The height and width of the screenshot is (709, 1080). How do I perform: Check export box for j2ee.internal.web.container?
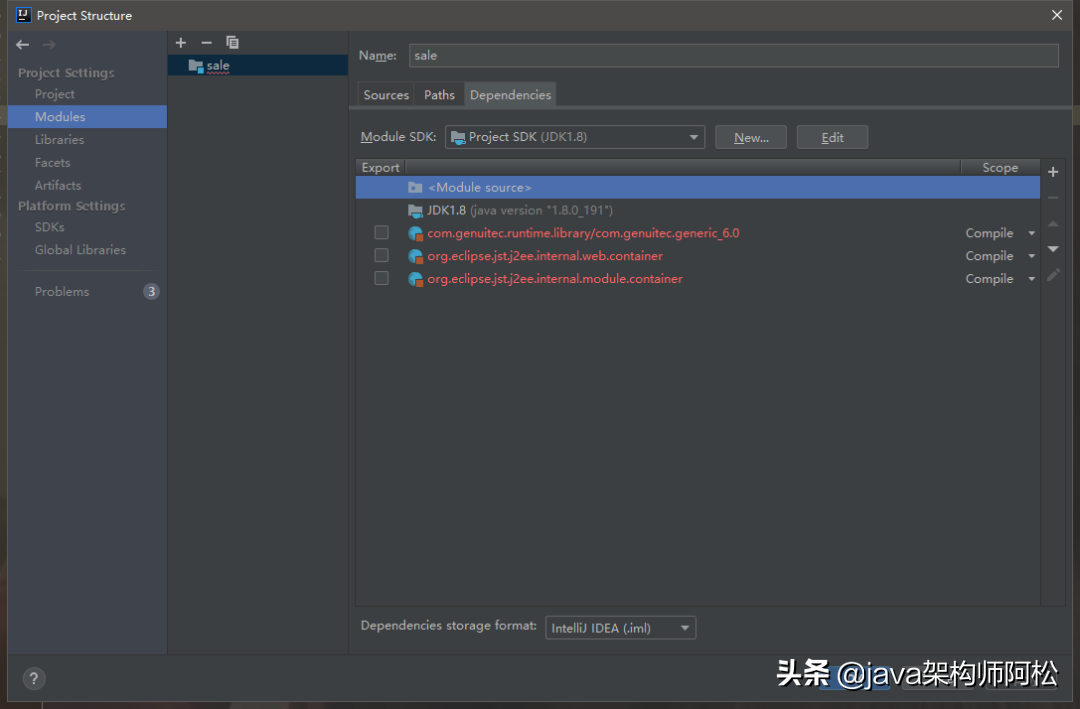(x=381, y=256)
